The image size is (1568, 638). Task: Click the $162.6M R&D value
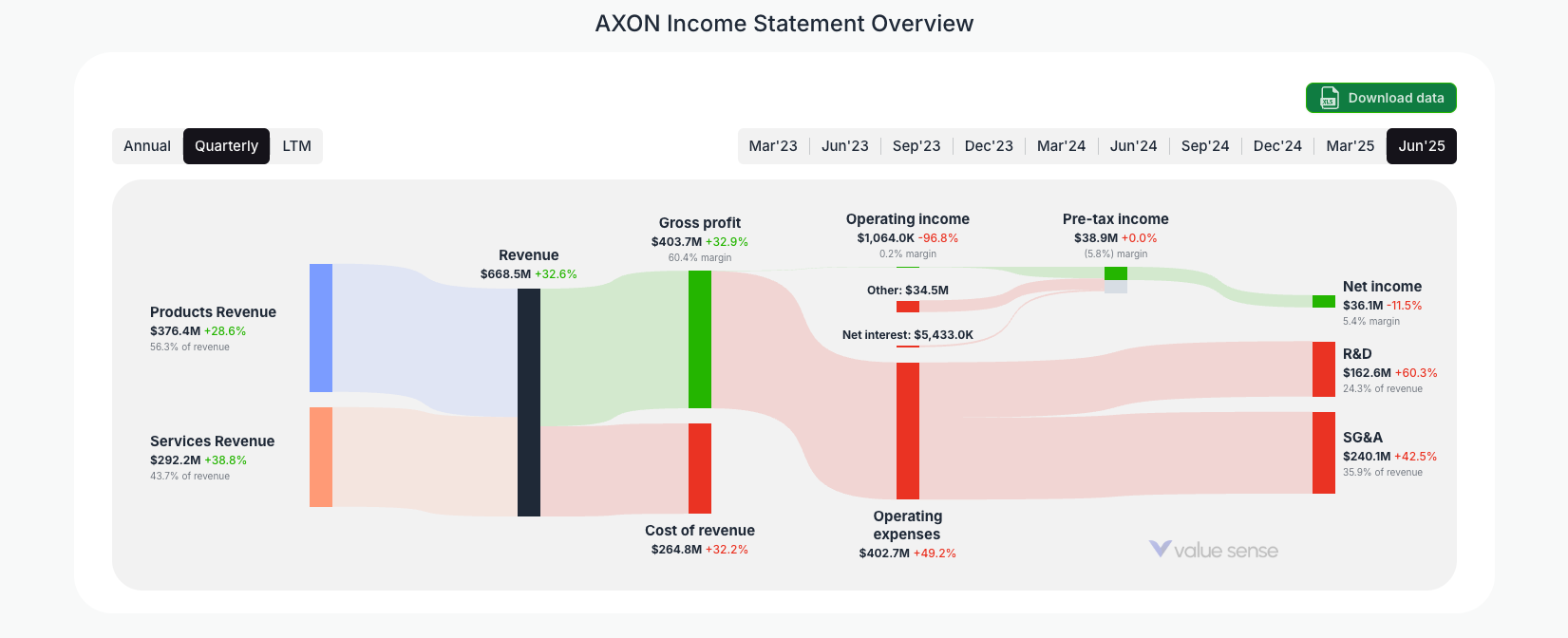tap(1367, 373)
